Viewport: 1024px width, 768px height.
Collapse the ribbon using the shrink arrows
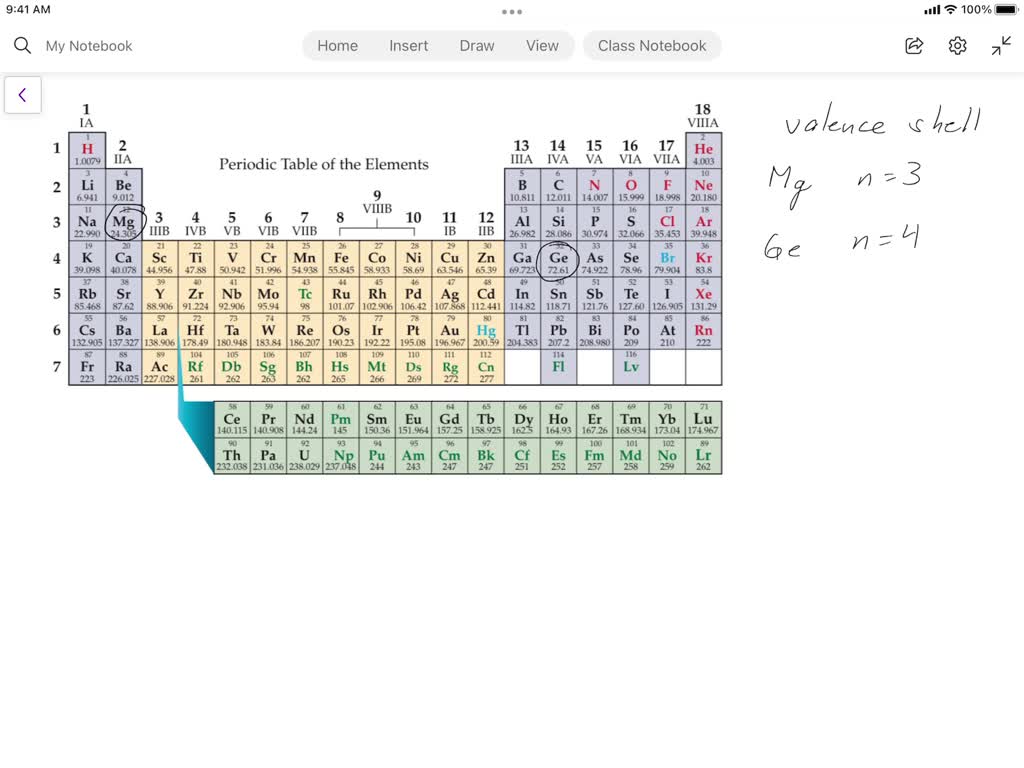pyautogui.click(x=1000, y=45)
